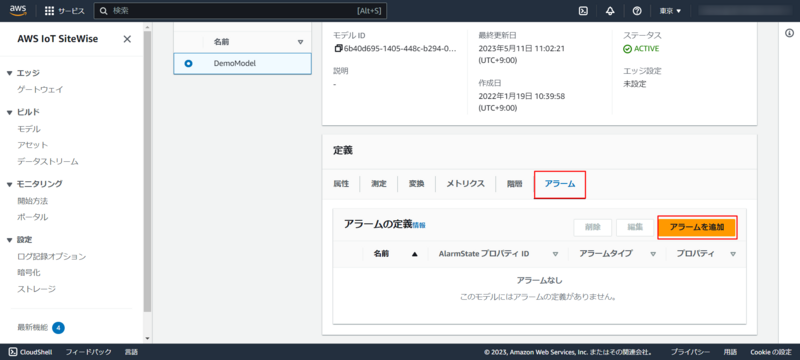Open the CloudShell icon in top bar
This screenshot has height=360, width=800.
583,11
